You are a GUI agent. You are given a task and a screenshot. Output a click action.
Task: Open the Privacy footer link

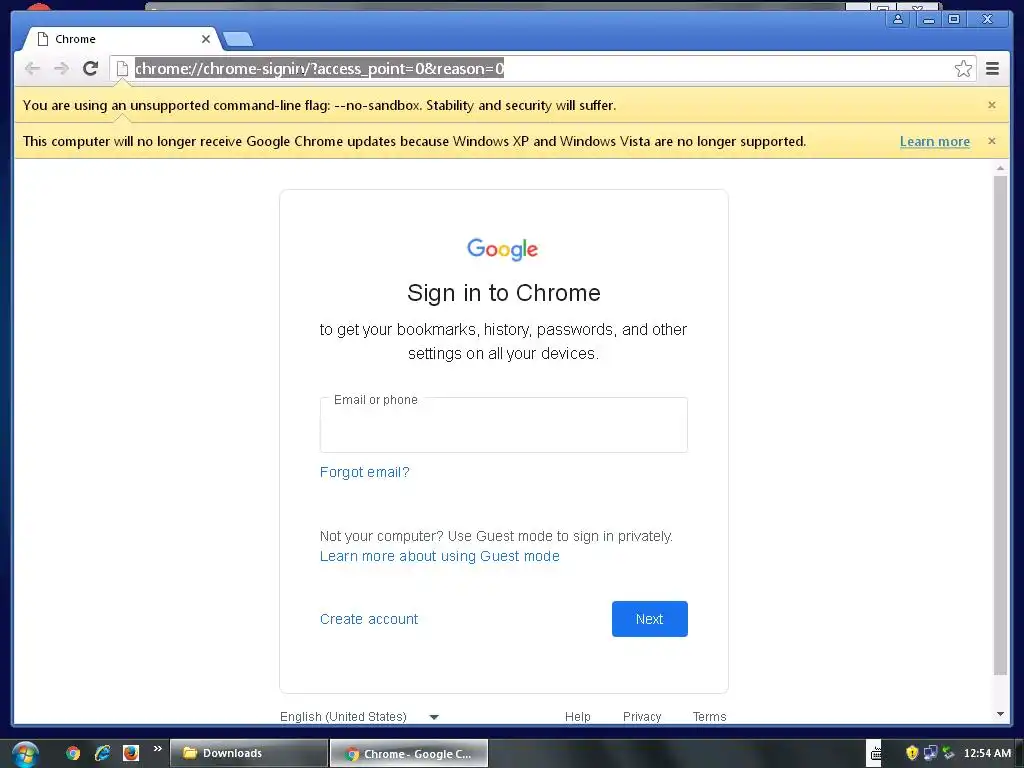click(642, 716)
